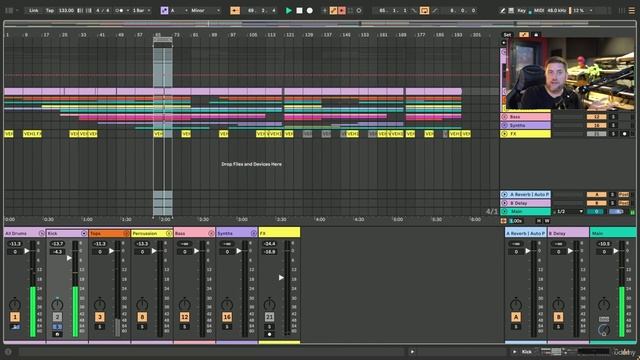Toggle Bass track activator 12
The width and height of the screenshot is (640, 360).
(184, 317)
